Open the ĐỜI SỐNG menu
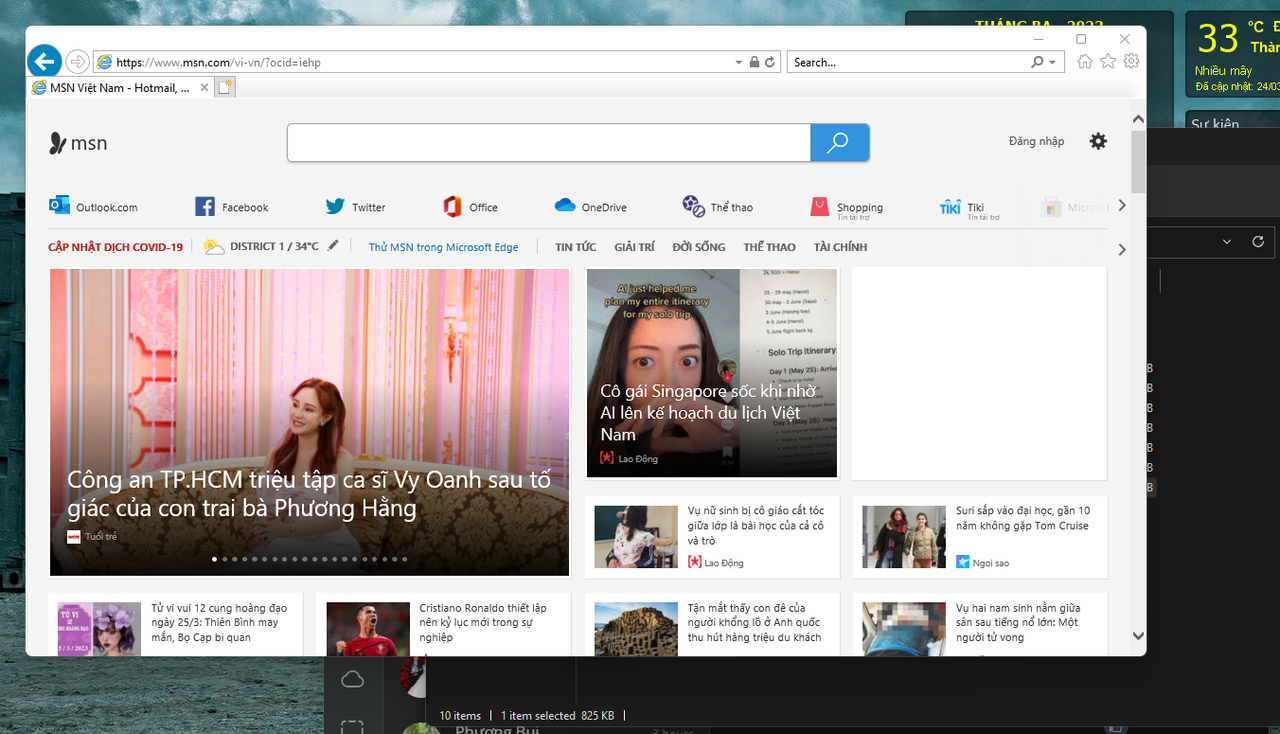 699,247
